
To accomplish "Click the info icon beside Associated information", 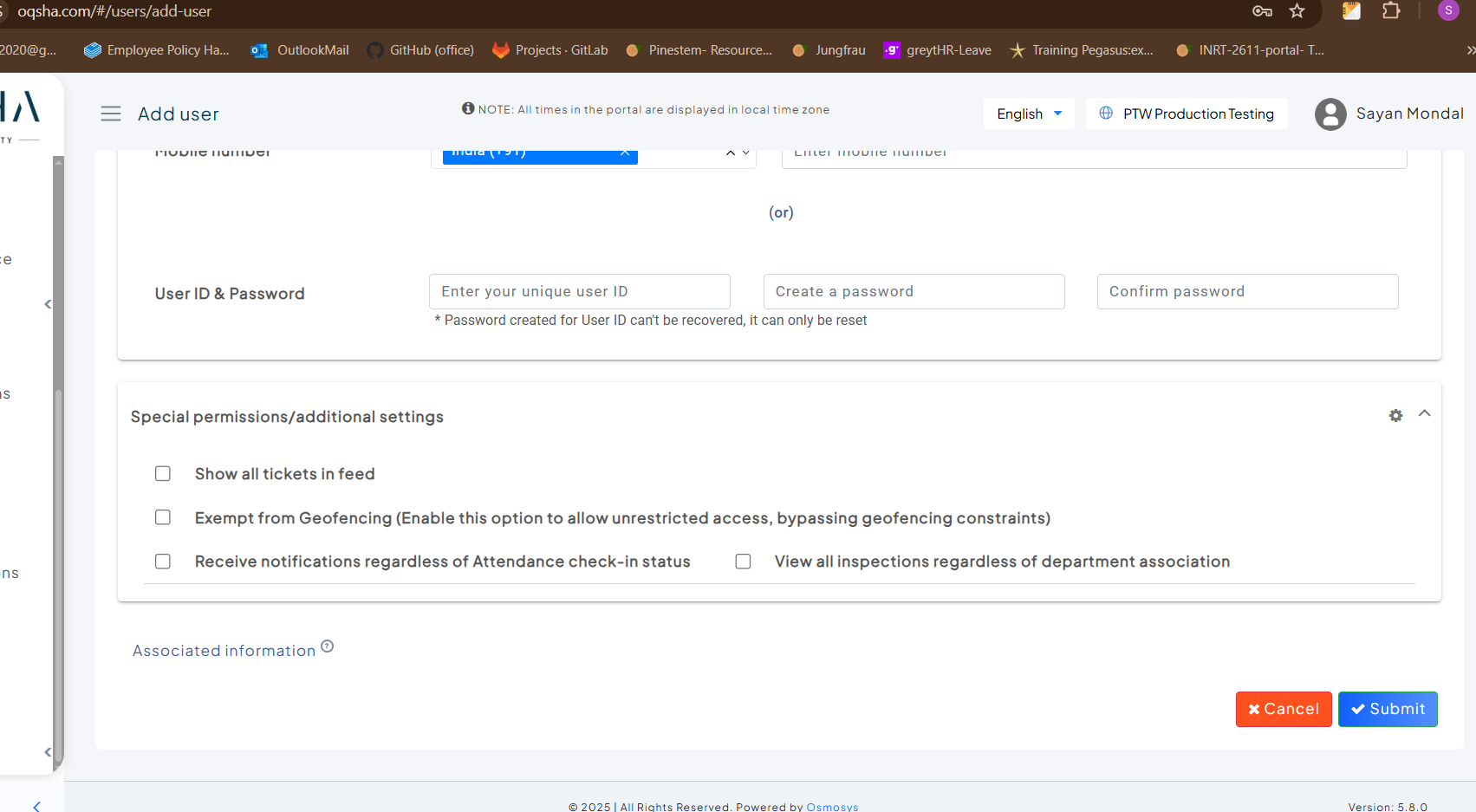I will point(328,646).
